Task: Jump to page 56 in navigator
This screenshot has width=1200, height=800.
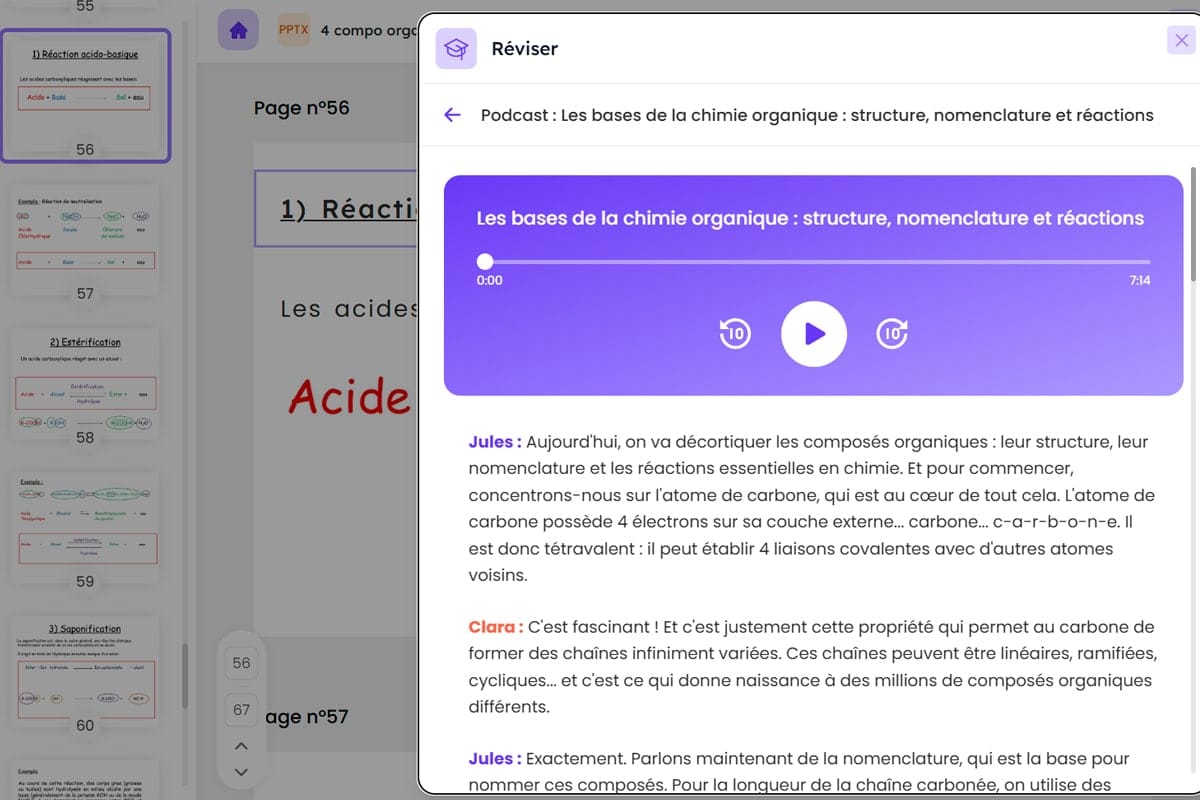Action: coord(241,663)
